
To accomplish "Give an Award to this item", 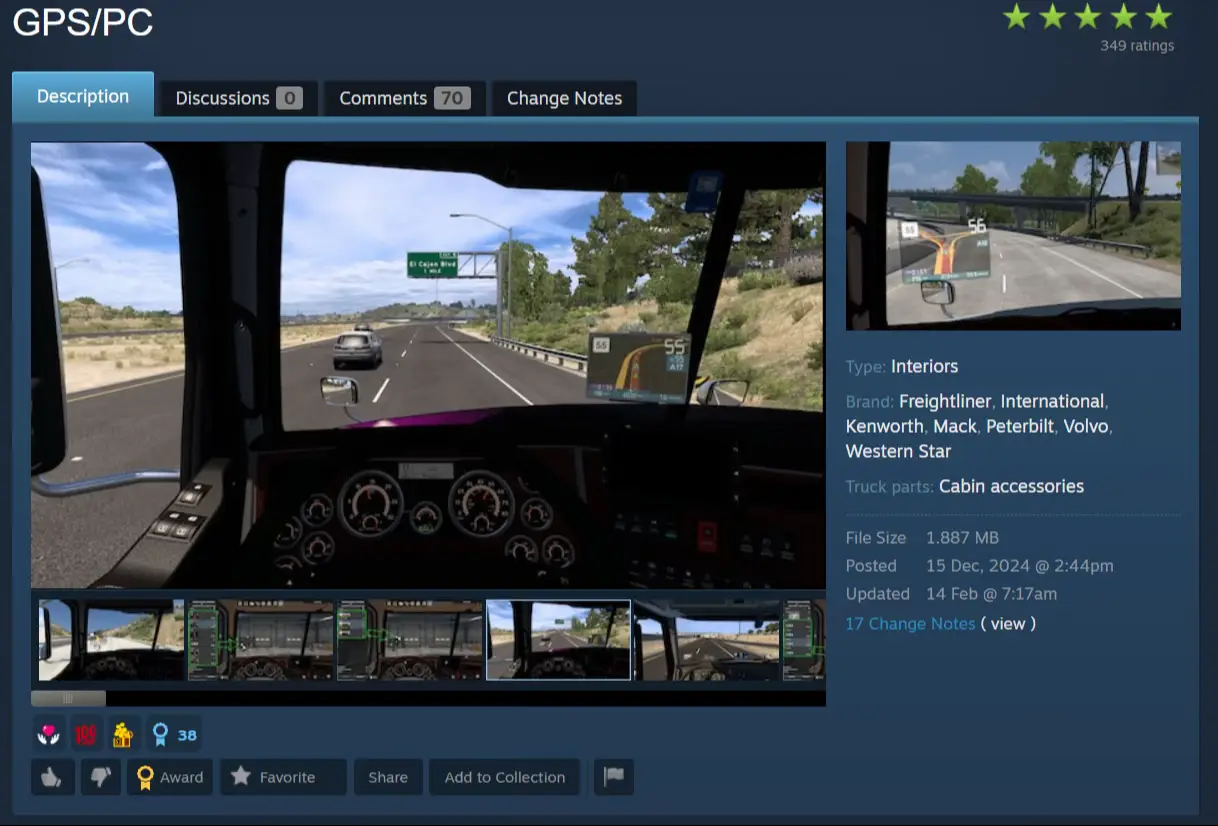I will tap(170, 777).
